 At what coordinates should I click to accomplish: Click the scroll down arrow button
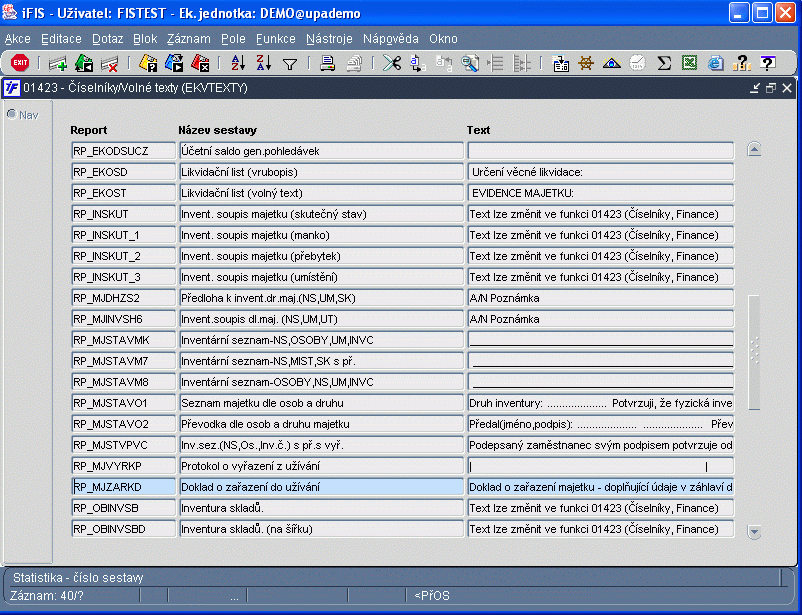point(754,532)
